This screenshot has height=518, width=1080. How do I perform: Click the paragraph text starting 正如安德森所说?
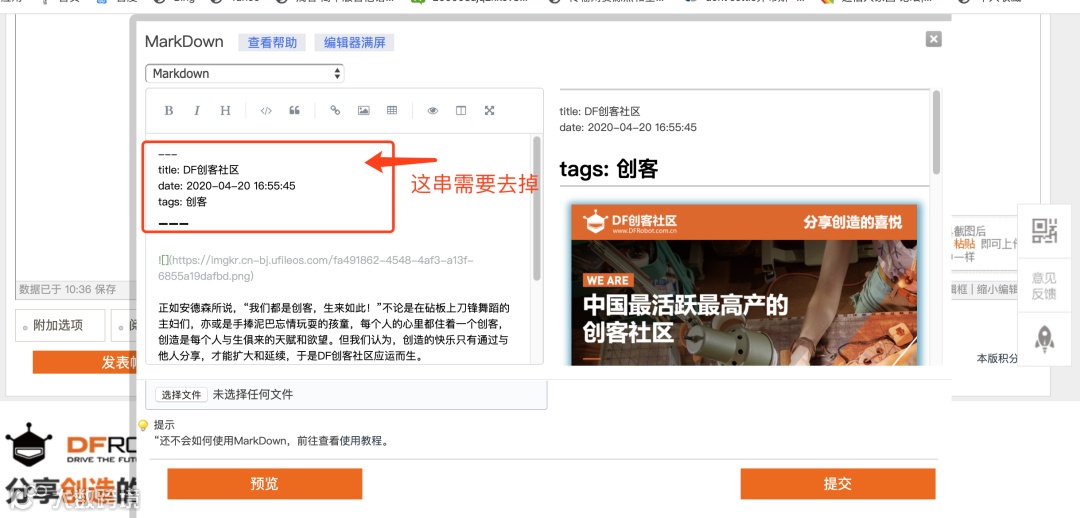point(333,332)
